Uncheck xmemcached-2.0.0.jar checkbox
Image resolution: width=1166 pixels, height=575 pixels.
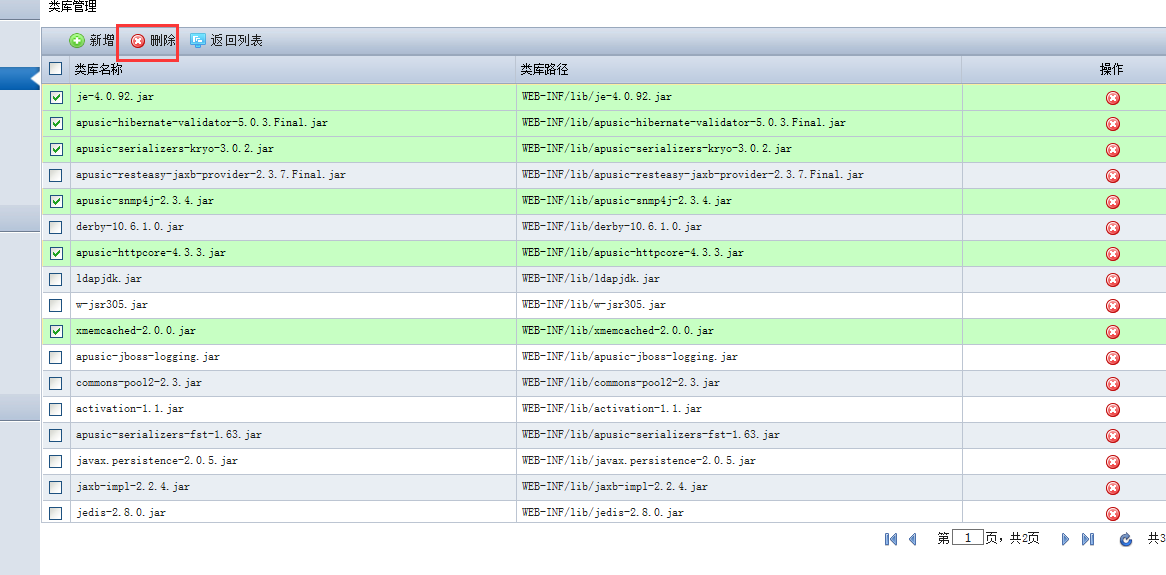[x=56, y=331]
